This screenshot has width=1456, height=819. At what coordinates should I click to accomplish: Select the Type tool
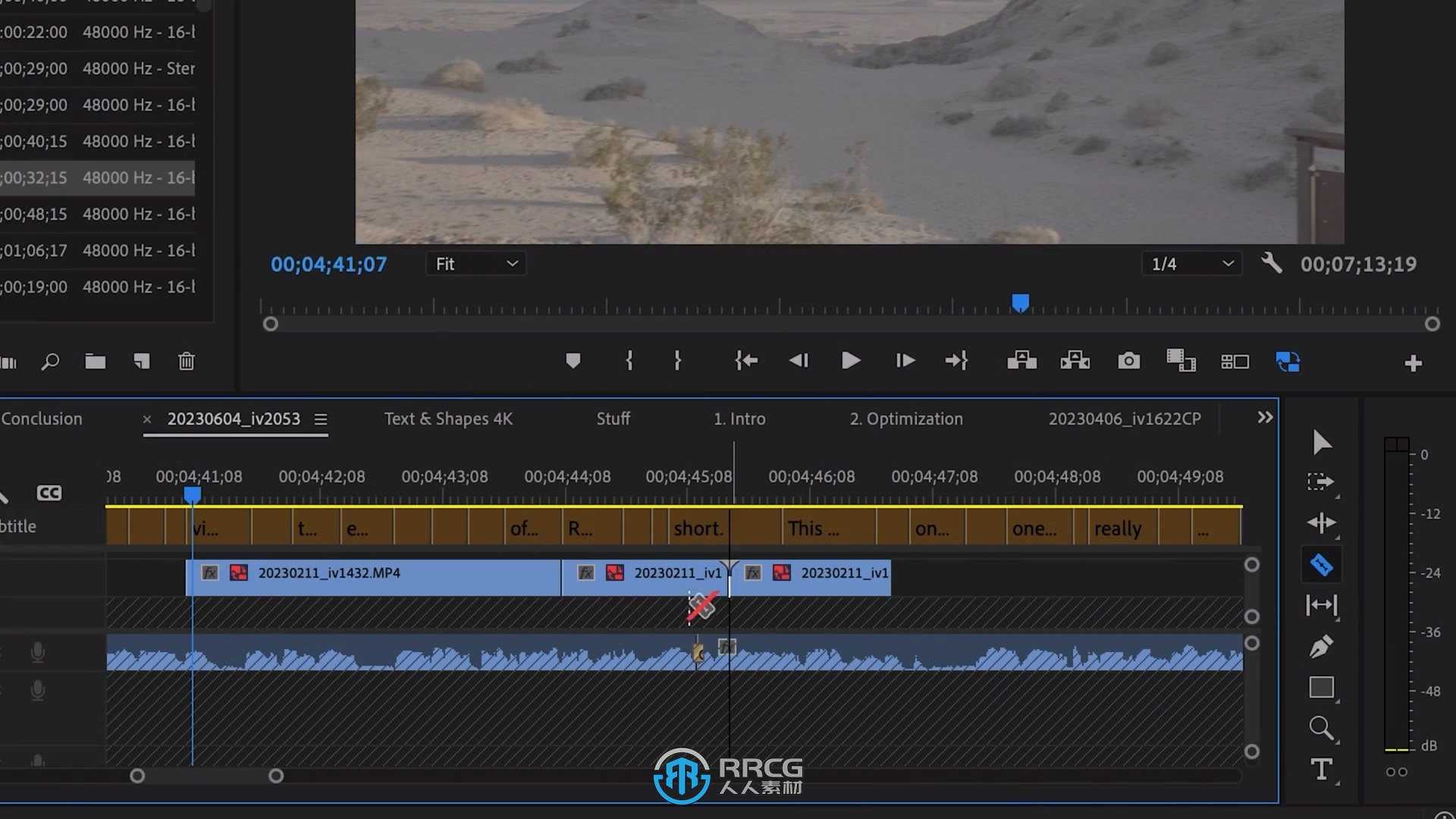coord(1321,769)
